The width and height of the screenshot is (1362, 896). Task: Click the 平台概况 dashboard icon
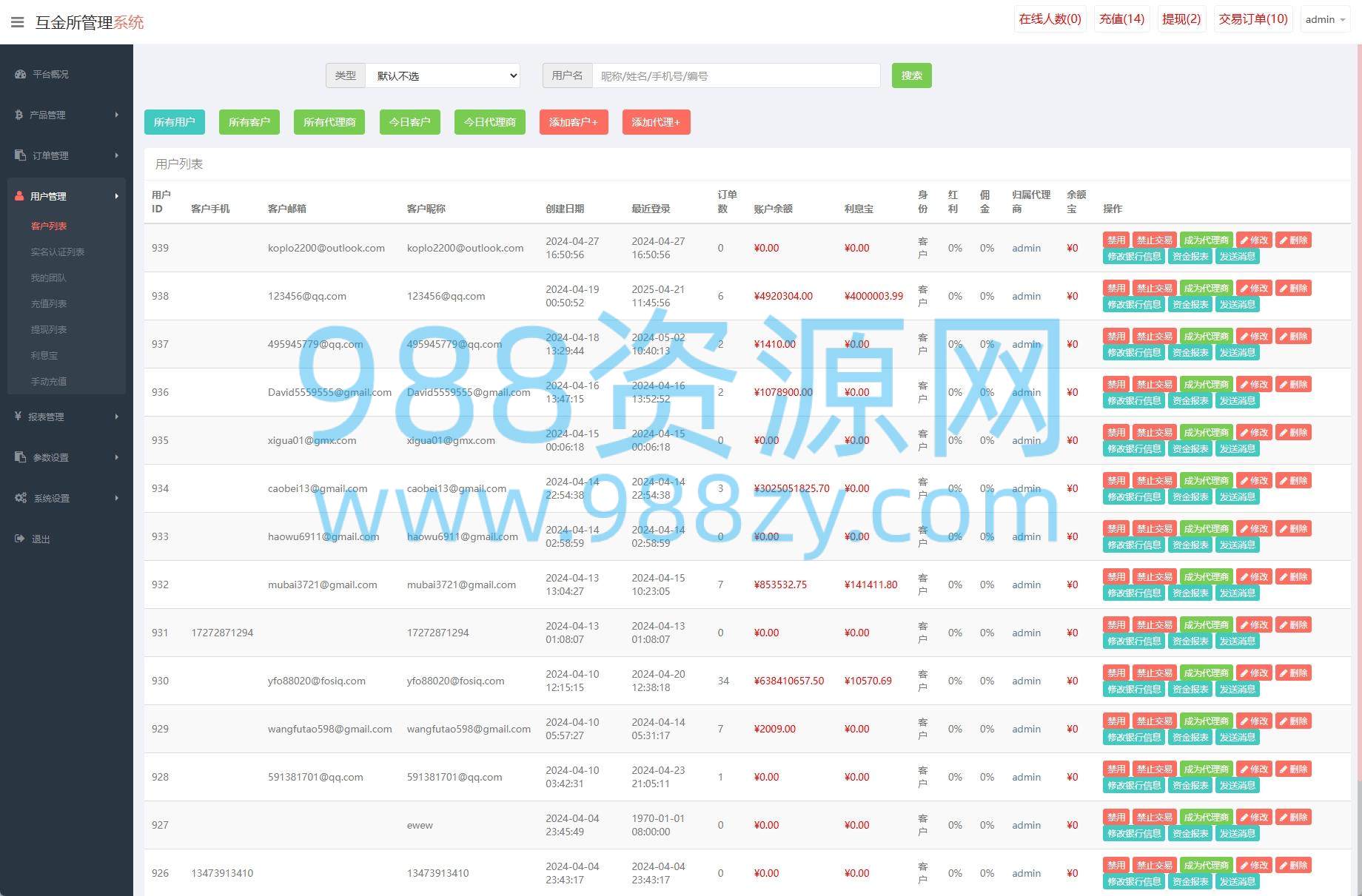20,74
